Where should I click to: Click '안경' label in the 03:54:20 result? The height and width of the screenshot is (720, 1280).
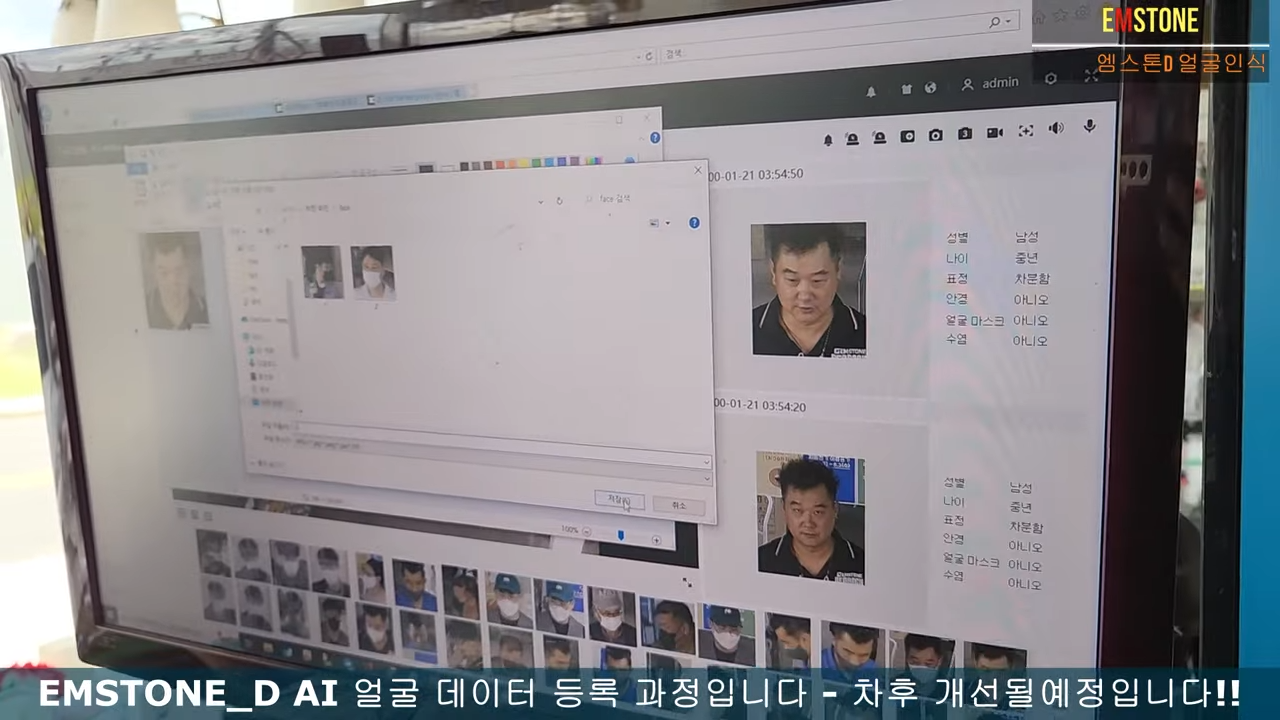[953, 538]
